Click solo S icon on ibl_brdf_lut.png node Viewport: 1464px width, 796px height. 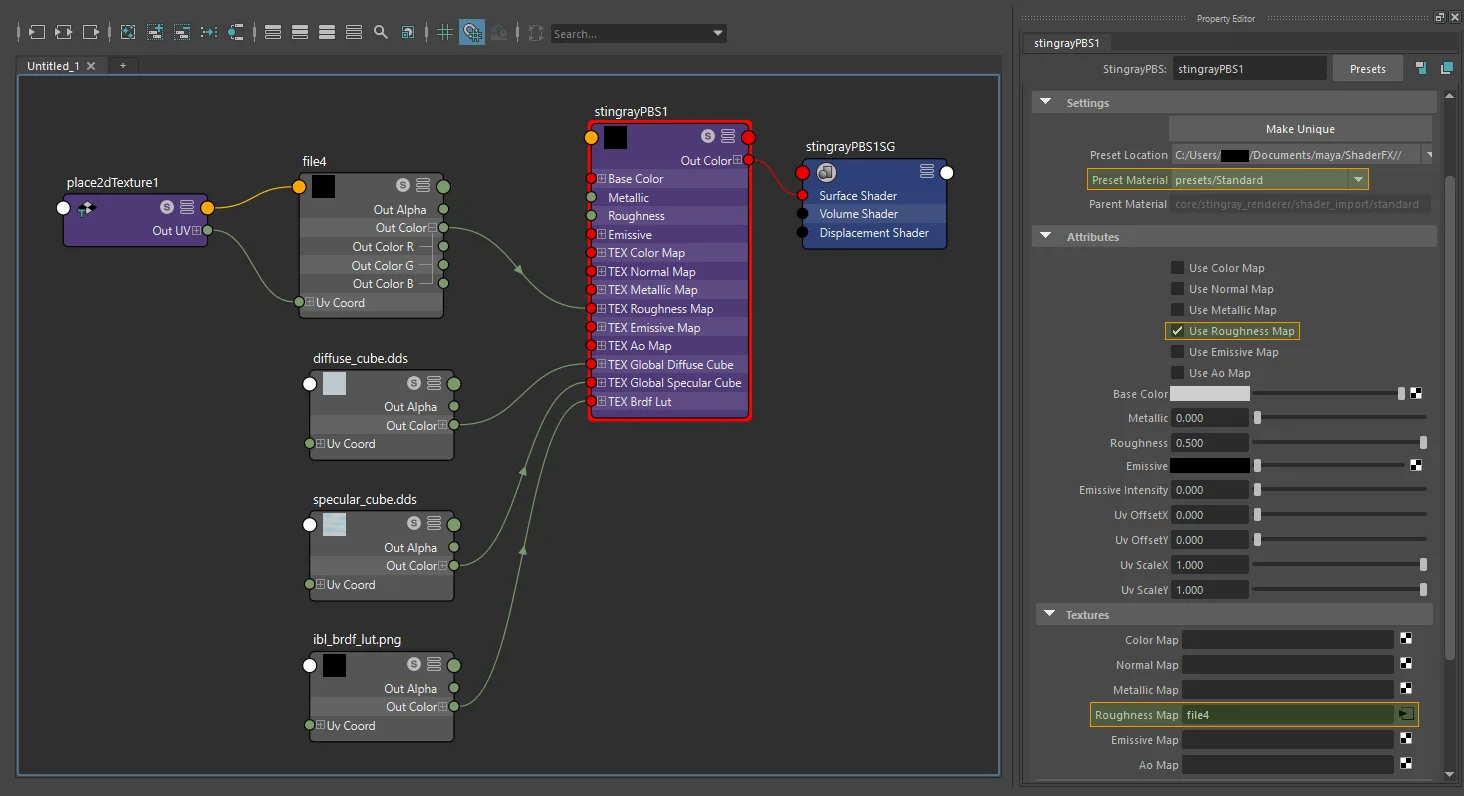pyautogui.click(x=413, y=665)
